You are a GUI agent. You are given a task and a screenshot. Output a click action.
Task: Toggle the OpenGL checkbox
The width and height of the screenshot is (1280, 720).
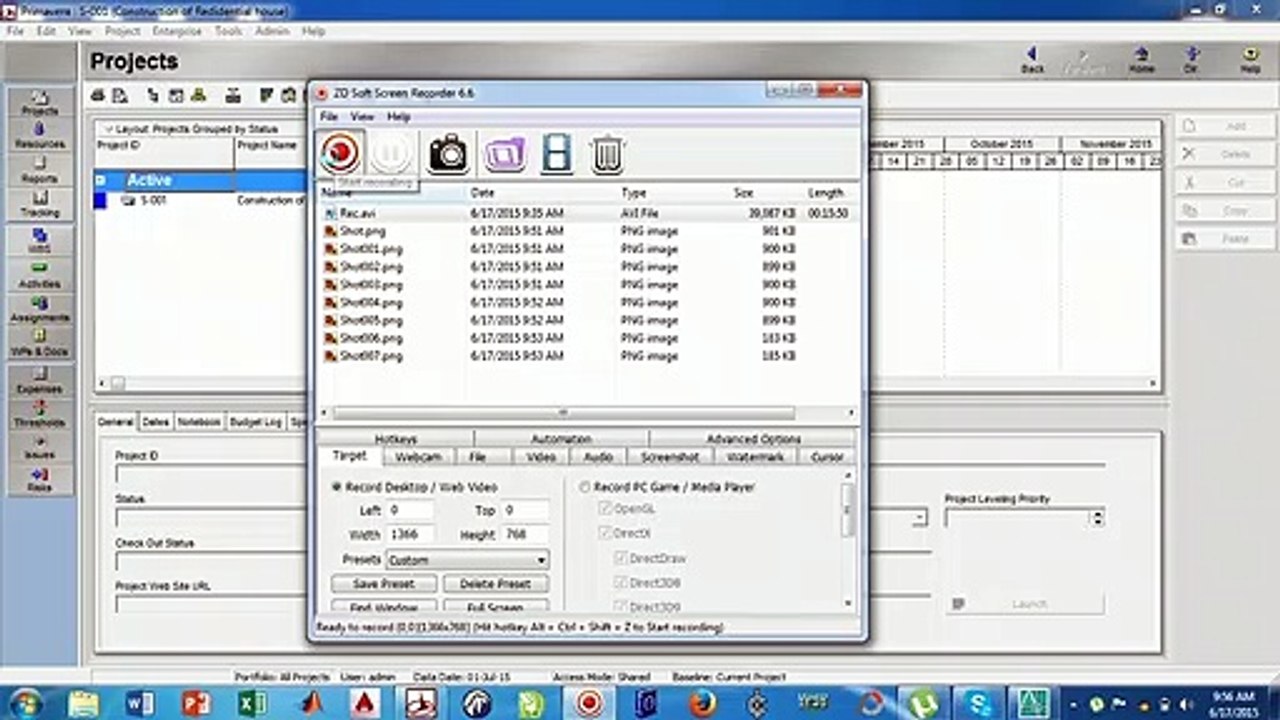point(604,509)
